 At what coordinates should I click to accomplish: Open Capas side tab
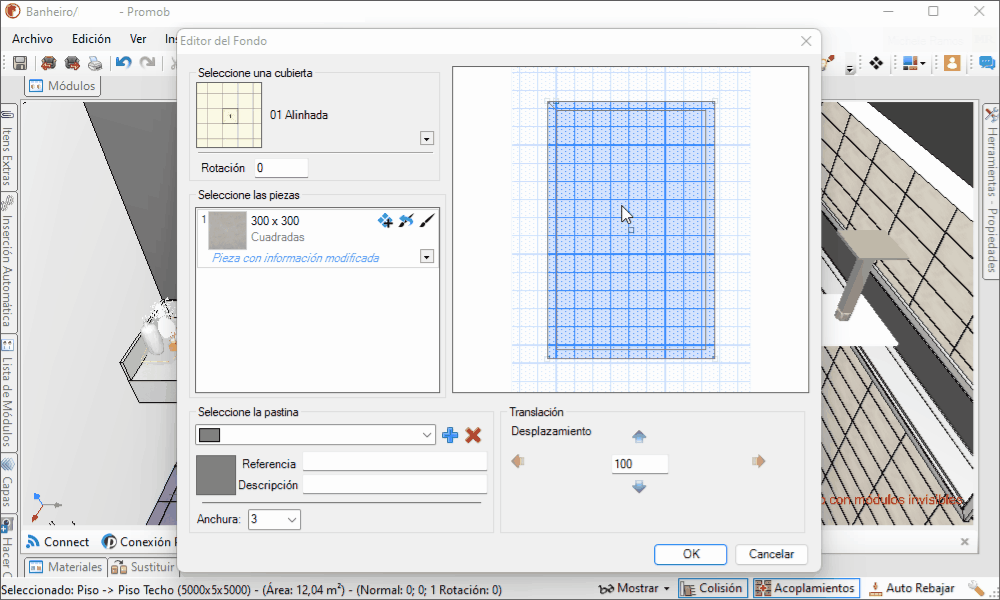coord(8,482)
